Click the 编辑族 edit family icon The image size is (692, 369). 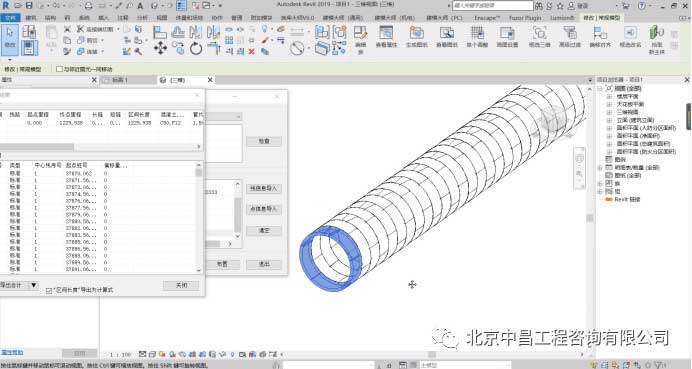[361, 39]
